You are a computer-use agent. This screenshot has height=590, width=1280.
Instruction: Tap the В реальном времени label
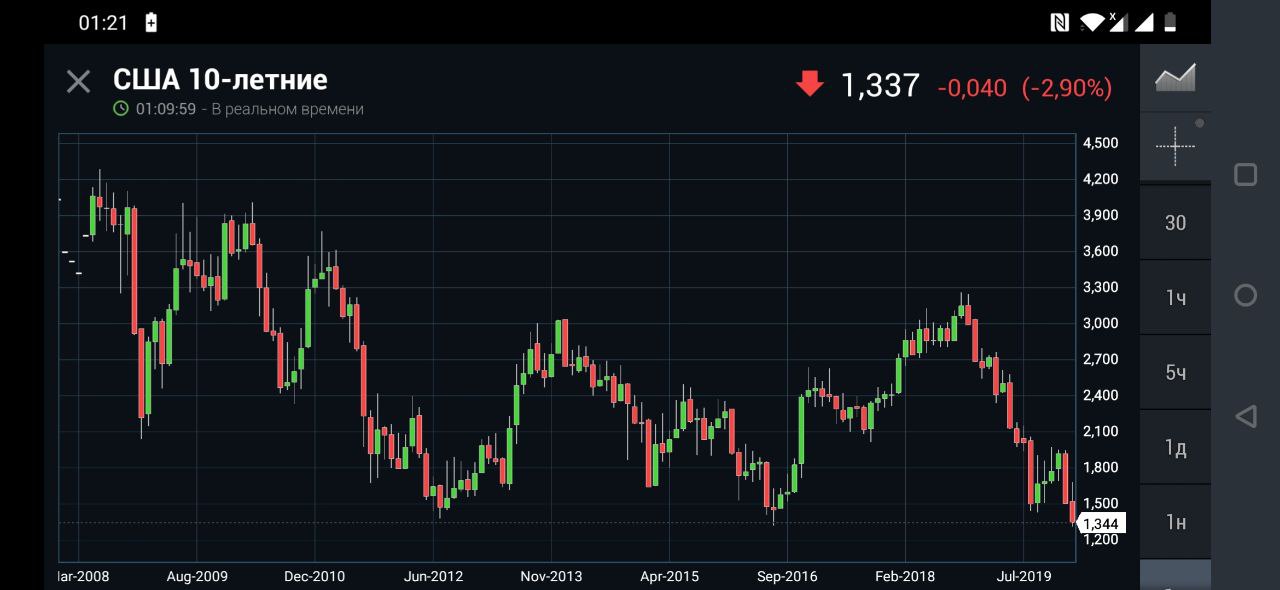point(288,109)
